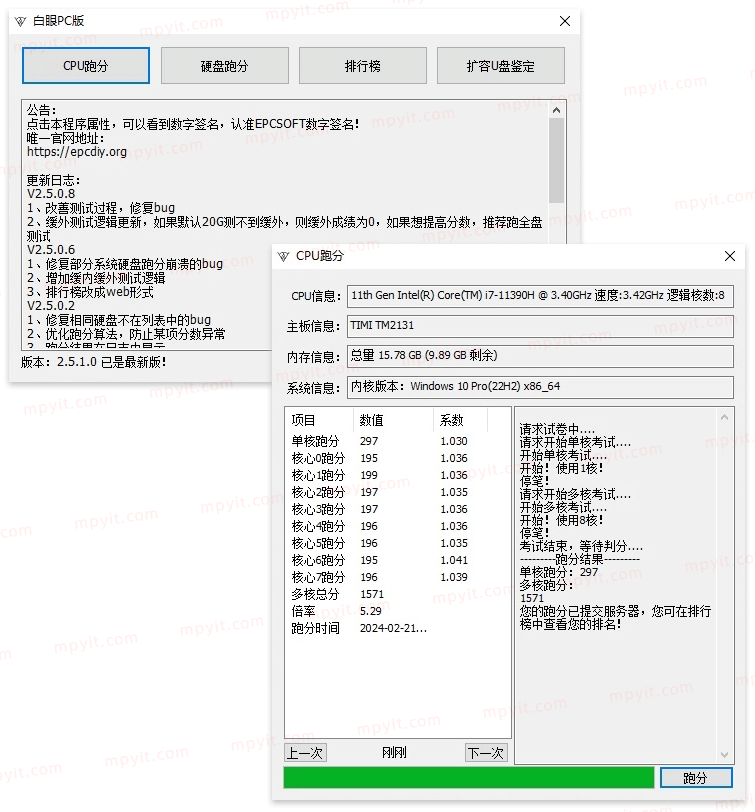755x812 pixels.
Task: Click the 项目 column header
Action: click(x=320, y=420)
